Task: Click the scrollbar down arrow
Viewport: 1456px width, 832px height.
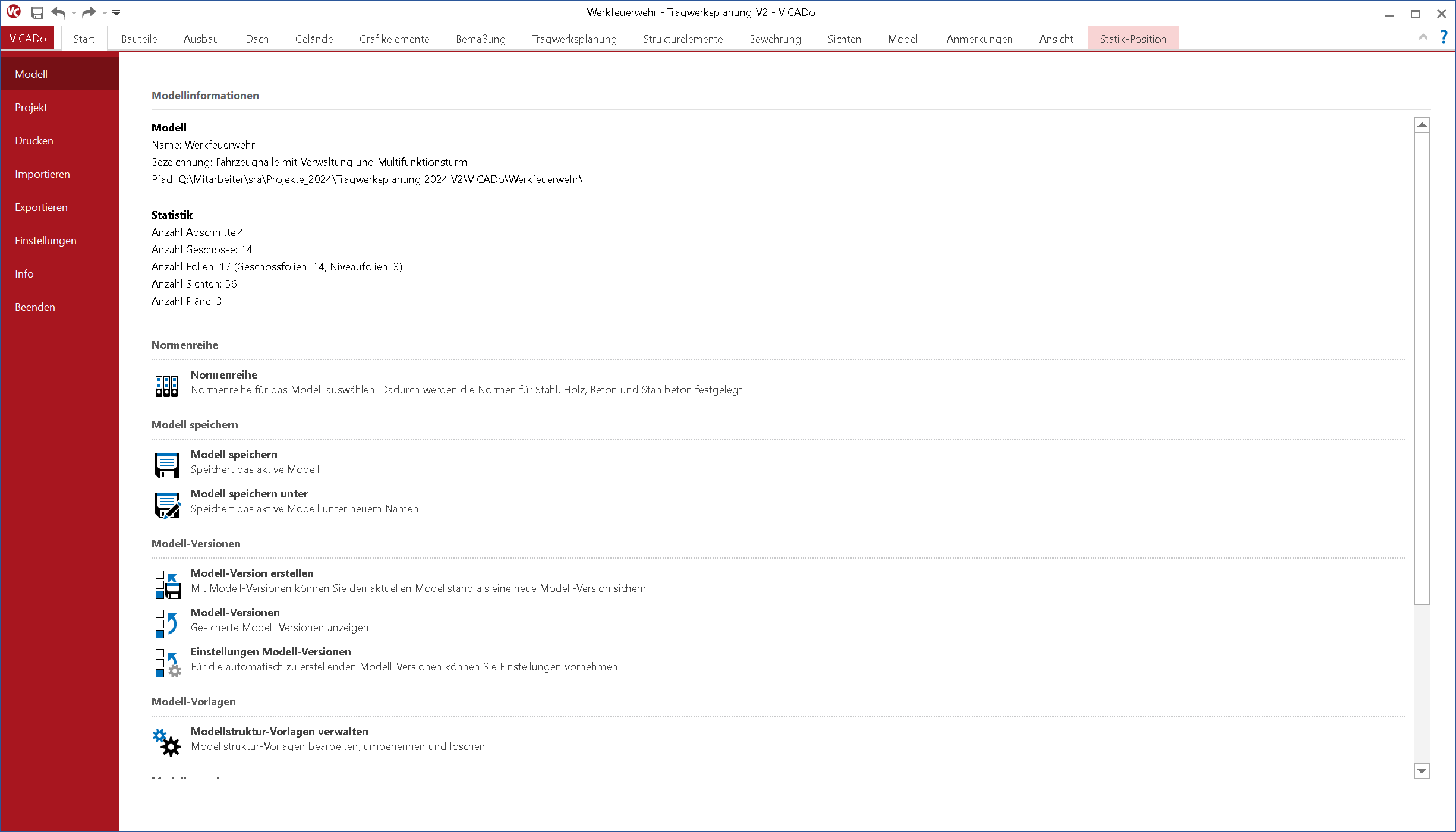Action: point(1422,771)
